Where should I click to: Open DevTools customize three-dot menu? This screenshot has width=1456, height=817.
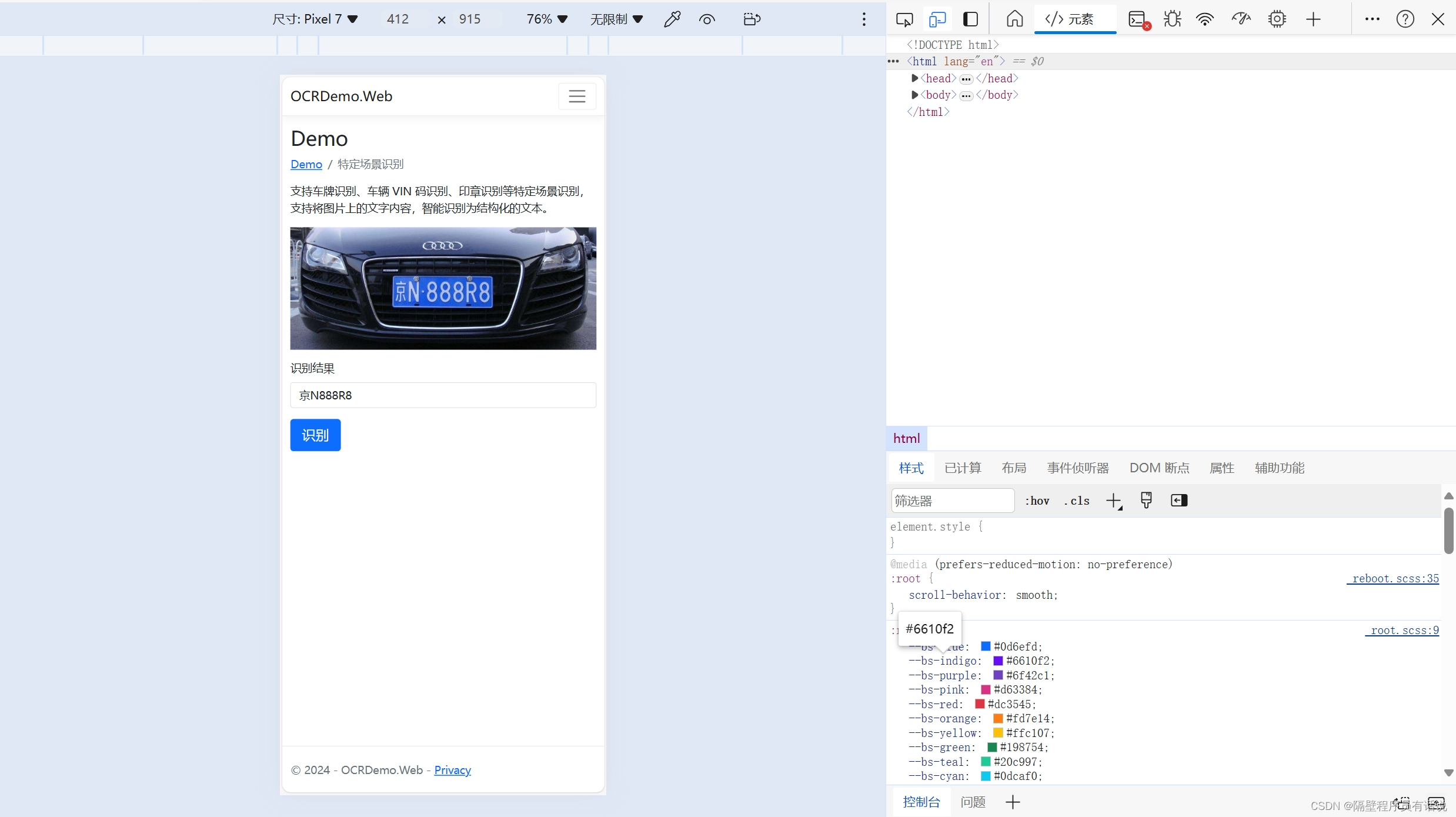[x=1372, y=19]
